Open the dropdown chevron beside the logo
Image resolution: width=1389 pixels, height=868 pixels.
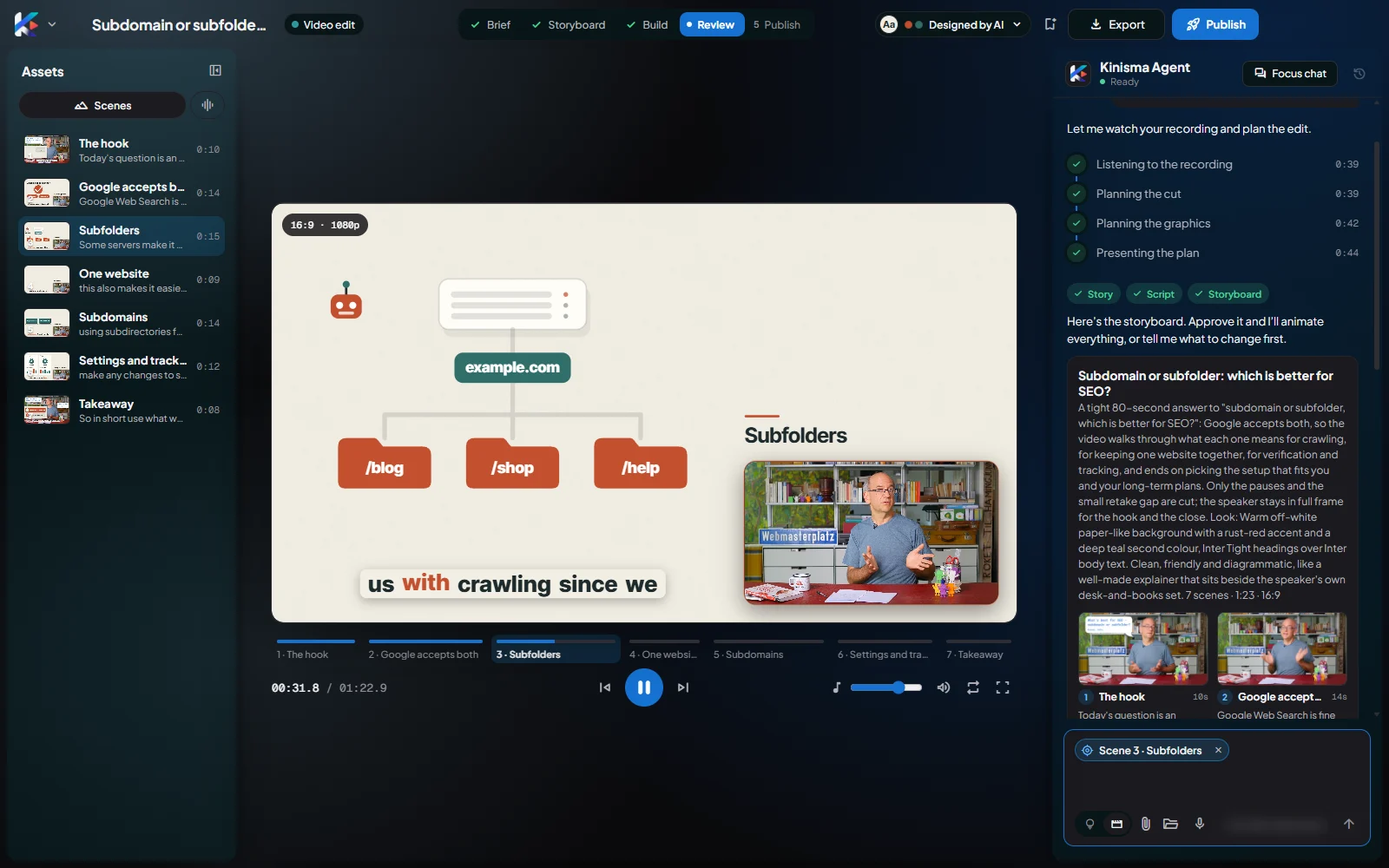52,24
